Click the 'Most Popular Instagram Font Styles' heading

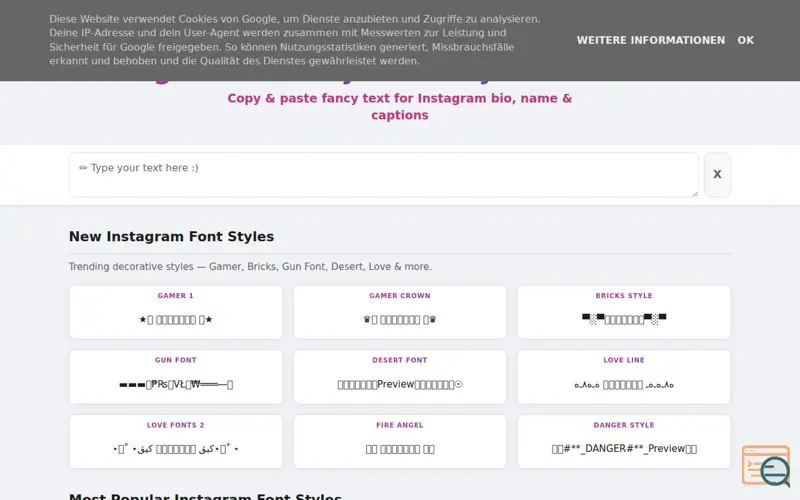pyautogui.click(x=205, y=496)
